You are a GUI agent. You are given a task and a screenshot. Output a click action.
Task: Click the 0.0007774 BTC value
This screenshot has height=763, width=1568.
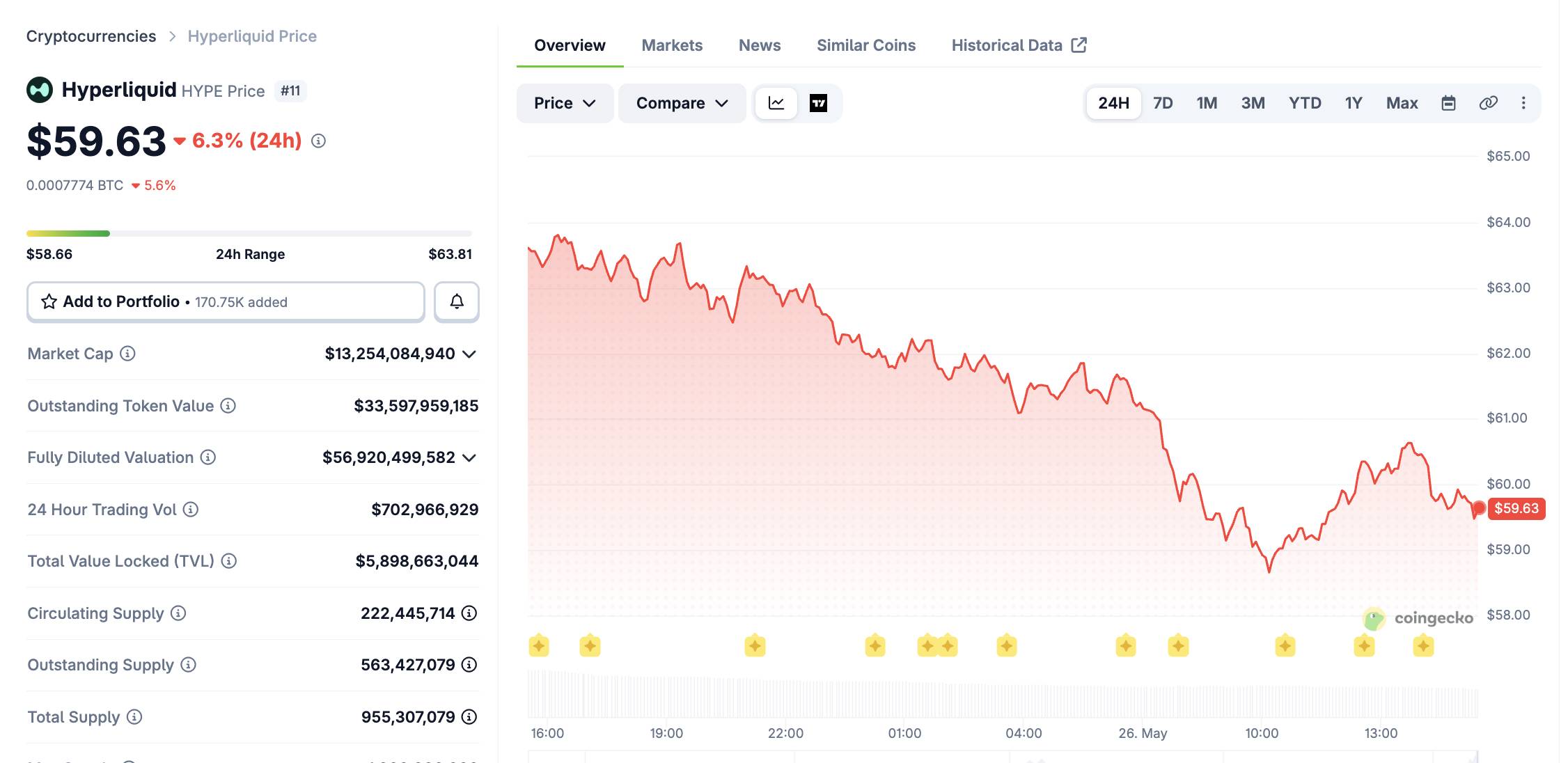75,185
